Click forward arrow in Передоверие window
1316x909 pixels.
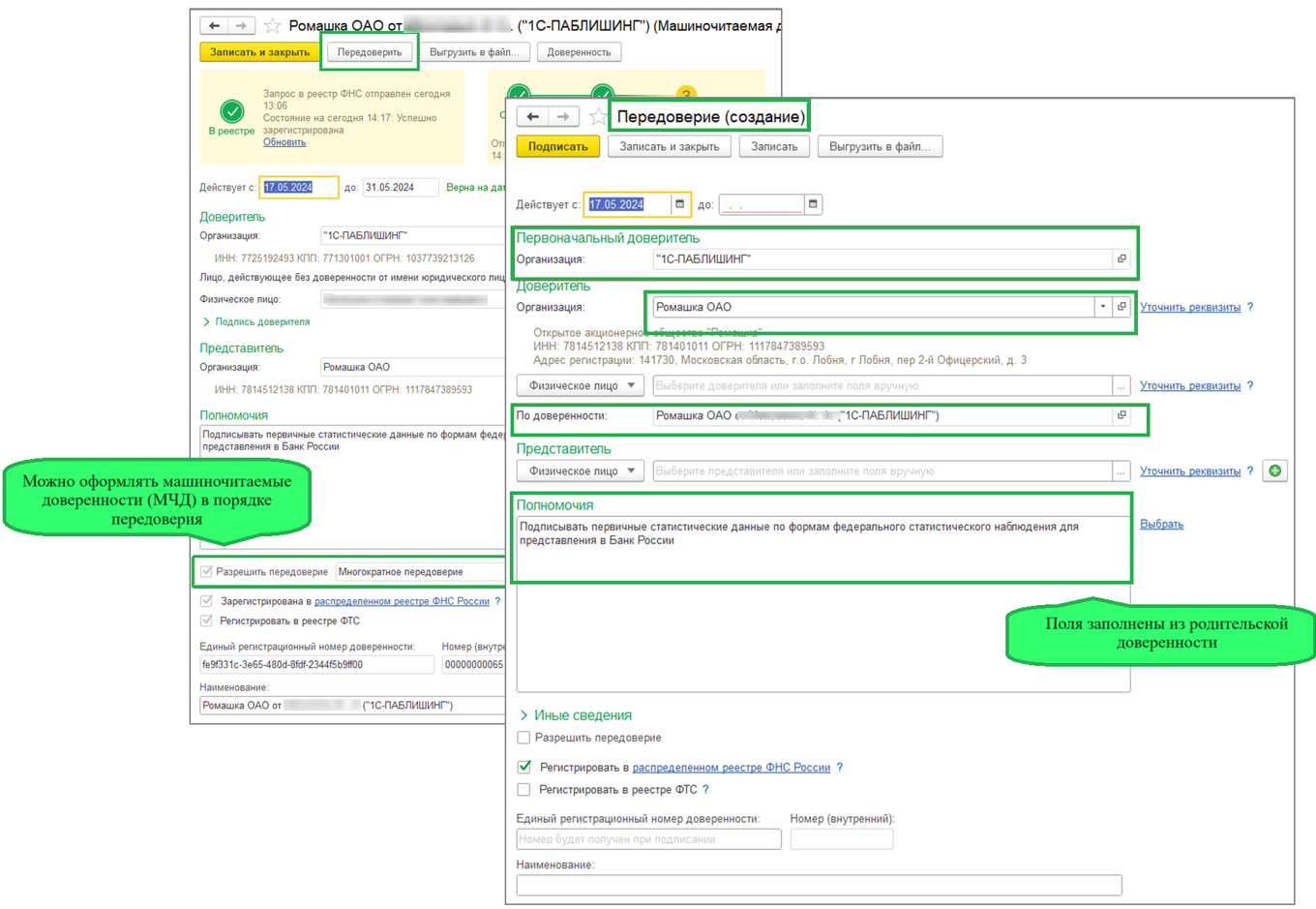(562, 117)
